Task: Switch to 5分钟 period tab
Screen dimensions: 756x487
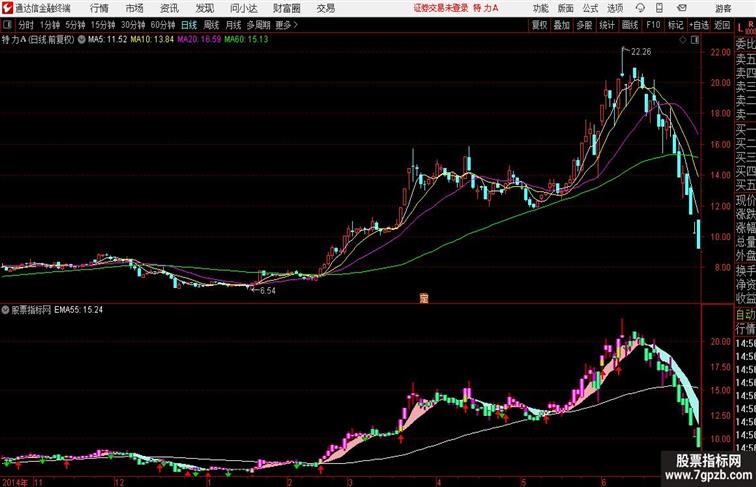Action: click(75, 25)
